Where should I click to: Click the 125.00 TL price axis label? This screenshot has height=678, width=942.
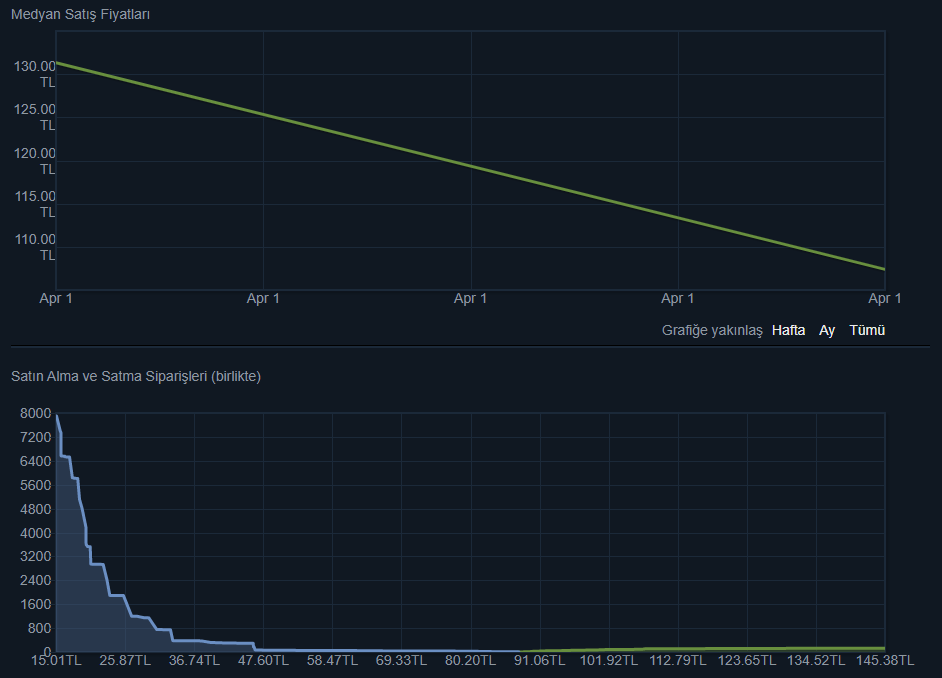(35, 117)
